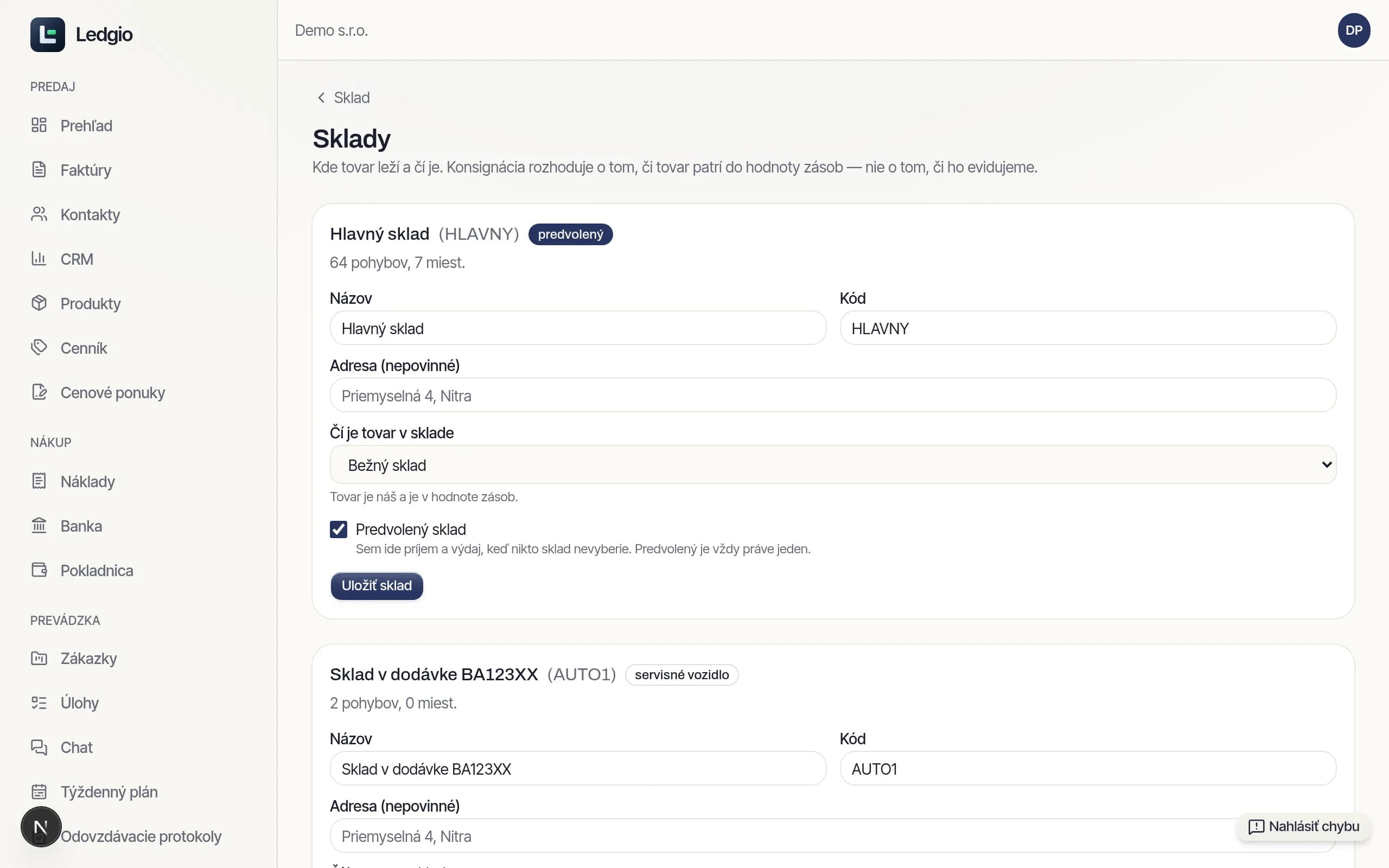Click the round N badge overlay

[x=41, y=827]
